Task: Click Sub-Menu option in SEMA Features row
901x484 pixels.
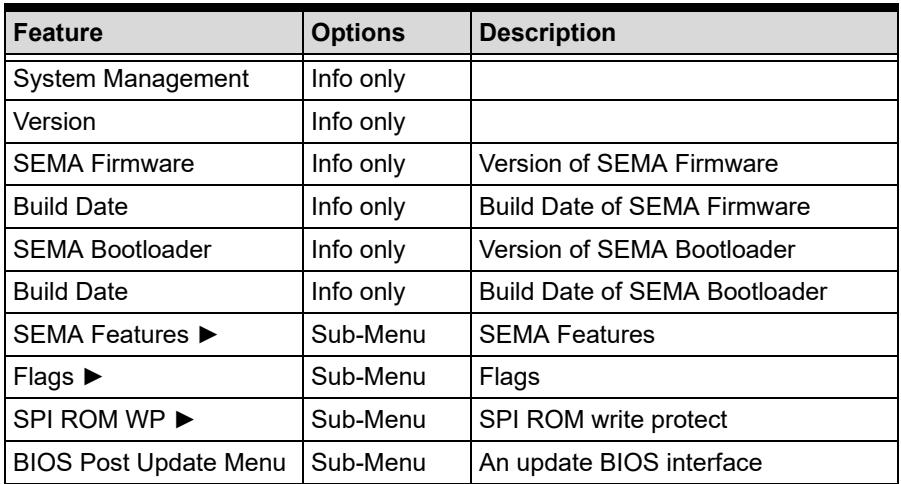Action: [368, 335]
